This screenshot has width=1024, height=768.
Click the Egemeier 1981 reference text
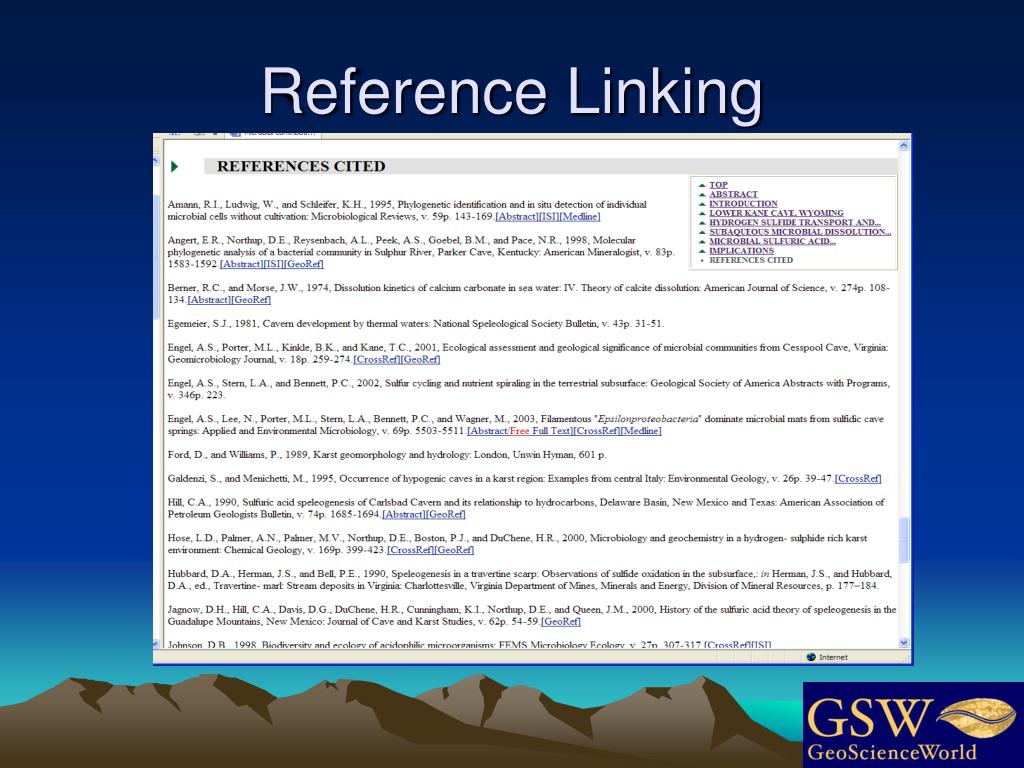(415, 324)
